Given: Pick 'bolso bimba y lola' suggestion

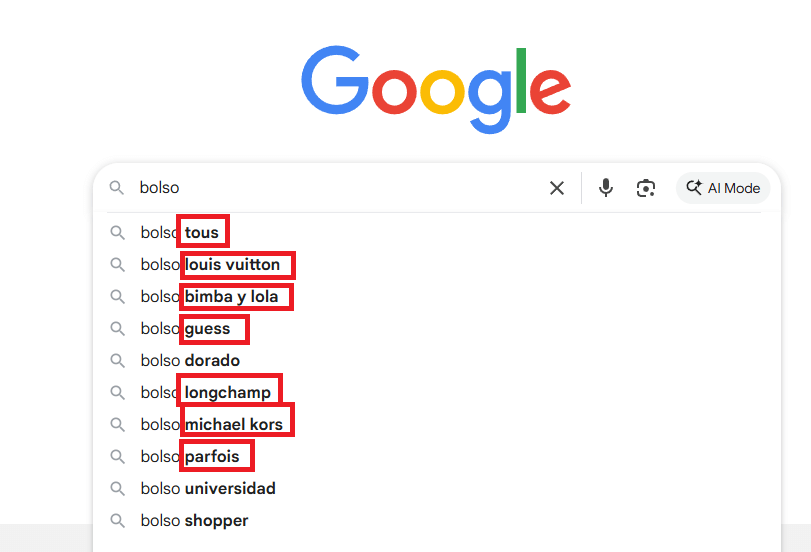Looking at the screenshot, I should pos(231,297).
